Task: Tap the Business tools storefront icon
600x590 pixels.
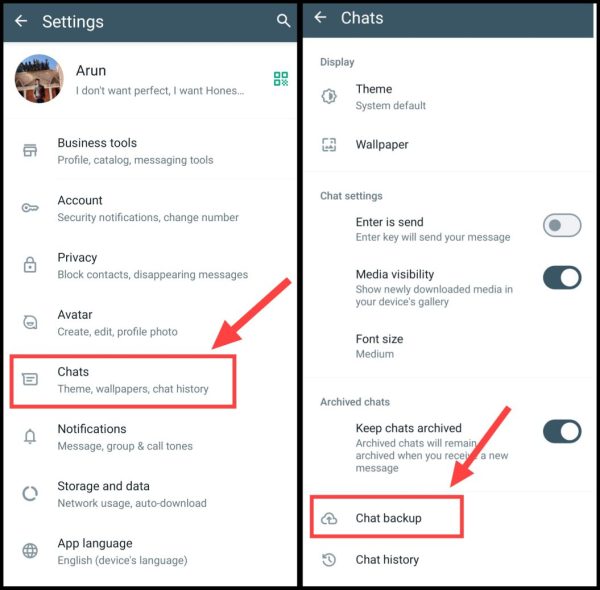Action: (30, 150)
